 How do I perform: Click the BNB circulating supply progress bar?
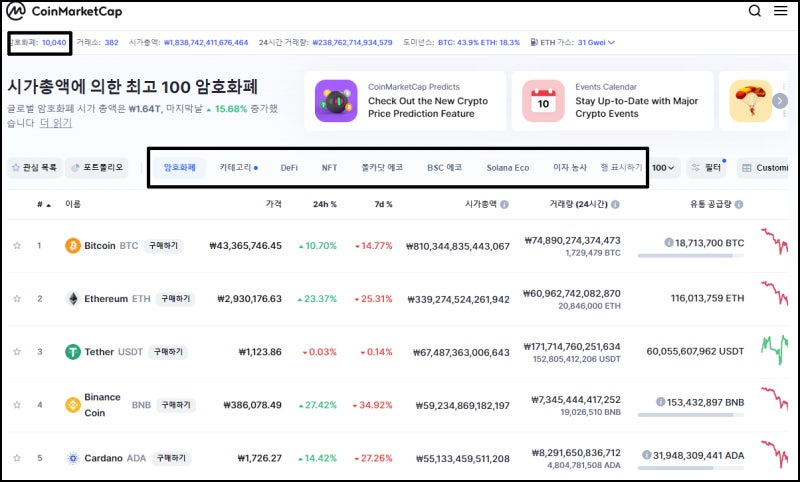click(691, 415)
